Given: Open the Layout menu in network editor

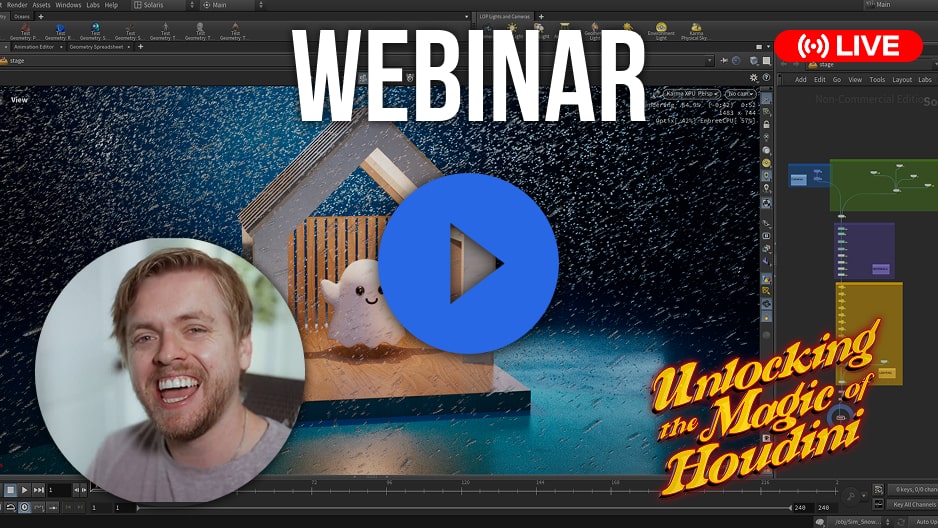Looking at the screenshot, I should (902, 80).
